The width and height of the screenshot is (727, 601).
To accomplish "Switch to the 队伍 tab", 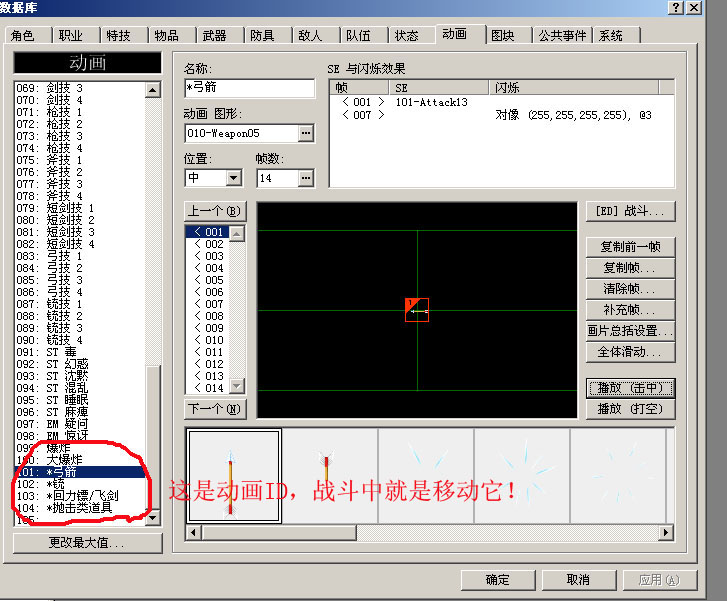I will (x=358, y=36).
